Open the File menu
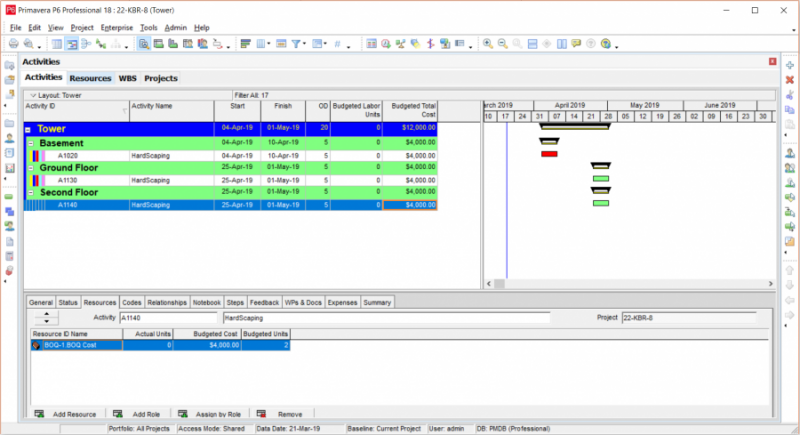This screenshot has width=800, height=435. (x=16, y=28)
